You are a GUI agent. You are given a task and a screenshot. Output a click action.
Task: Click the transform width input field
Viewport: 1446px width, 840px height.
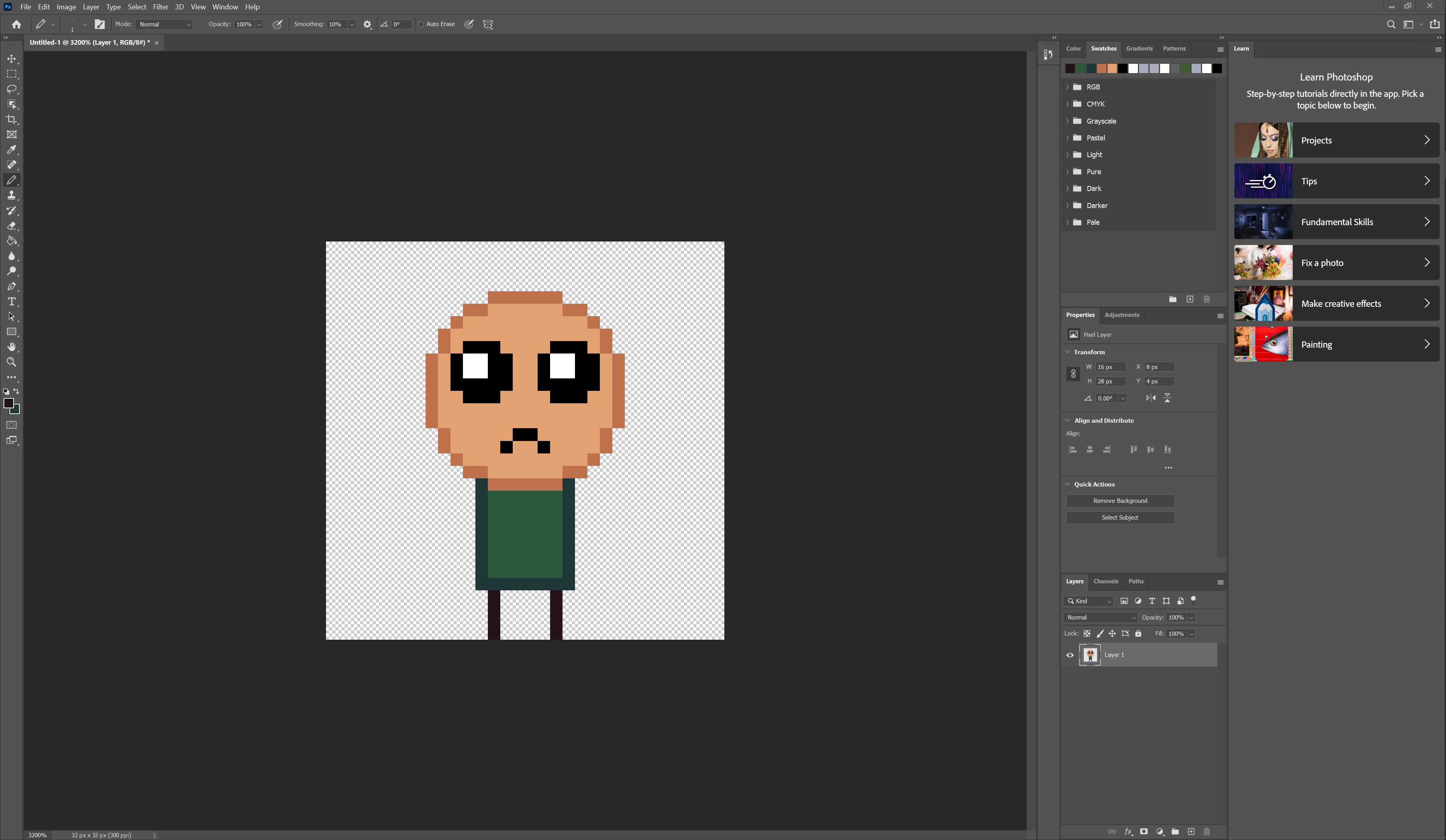(x=1110, y=367)
